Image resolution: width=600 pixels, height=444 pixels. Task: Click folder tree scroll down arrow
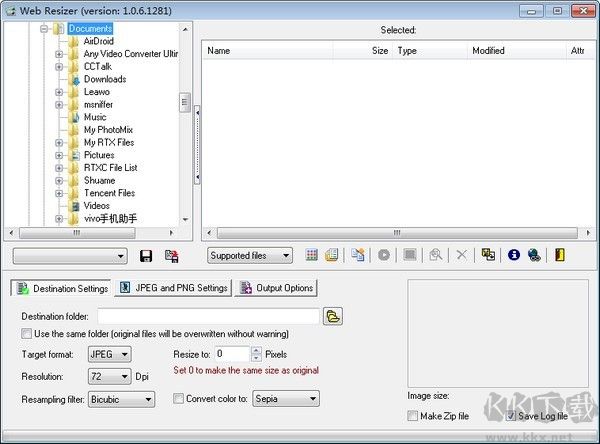pos(185,220)
